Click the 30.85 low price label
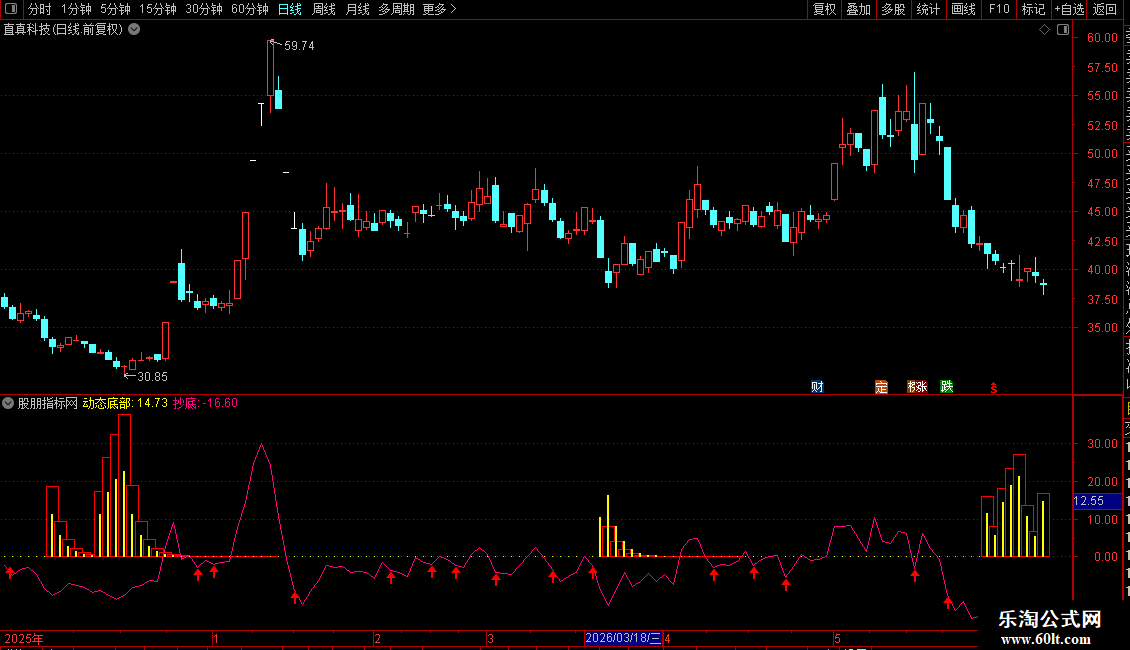This screenshot has width=1130, height=650. click(152, 377)
